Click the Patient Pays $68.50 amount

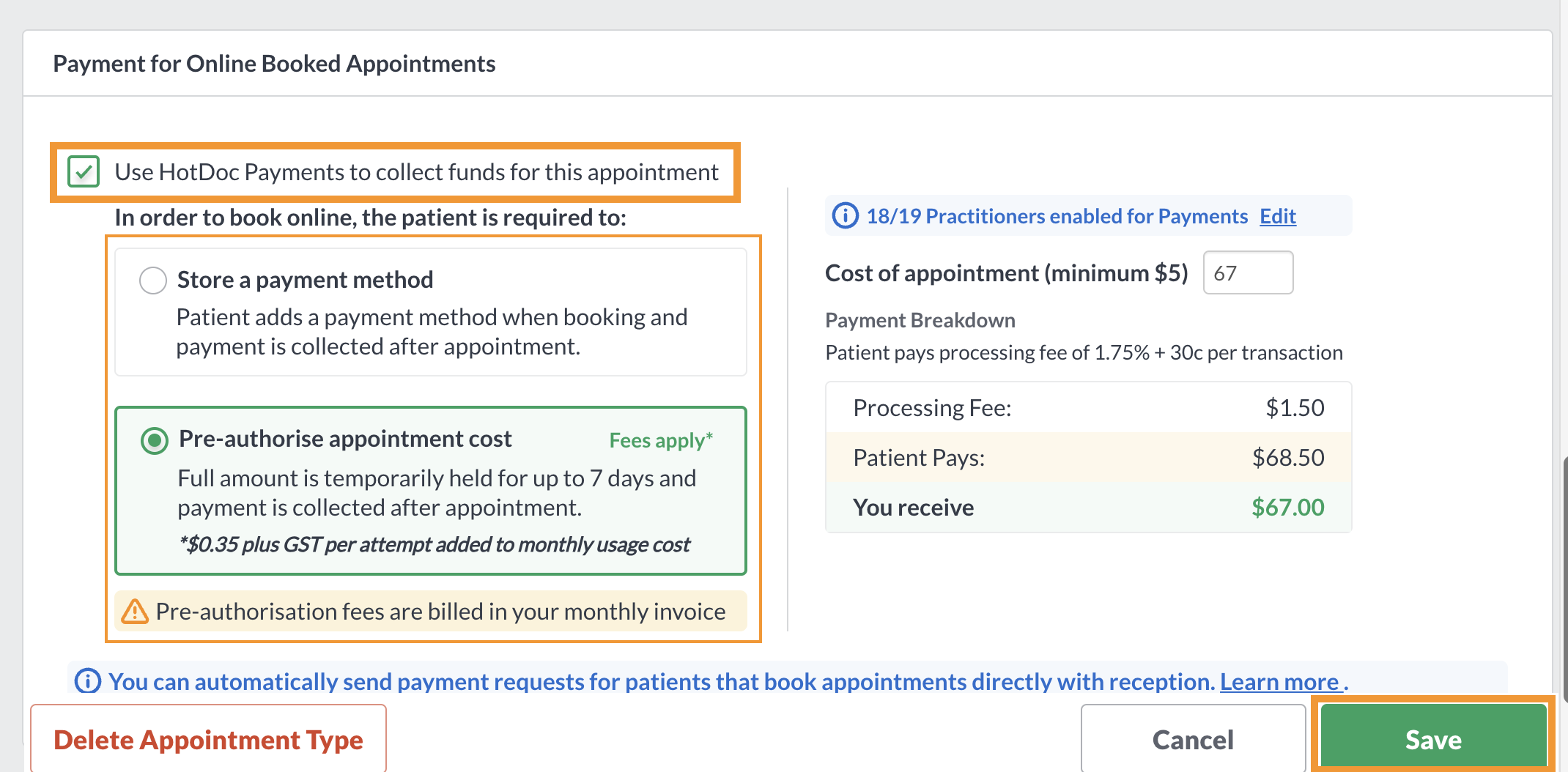point(1288,458)
